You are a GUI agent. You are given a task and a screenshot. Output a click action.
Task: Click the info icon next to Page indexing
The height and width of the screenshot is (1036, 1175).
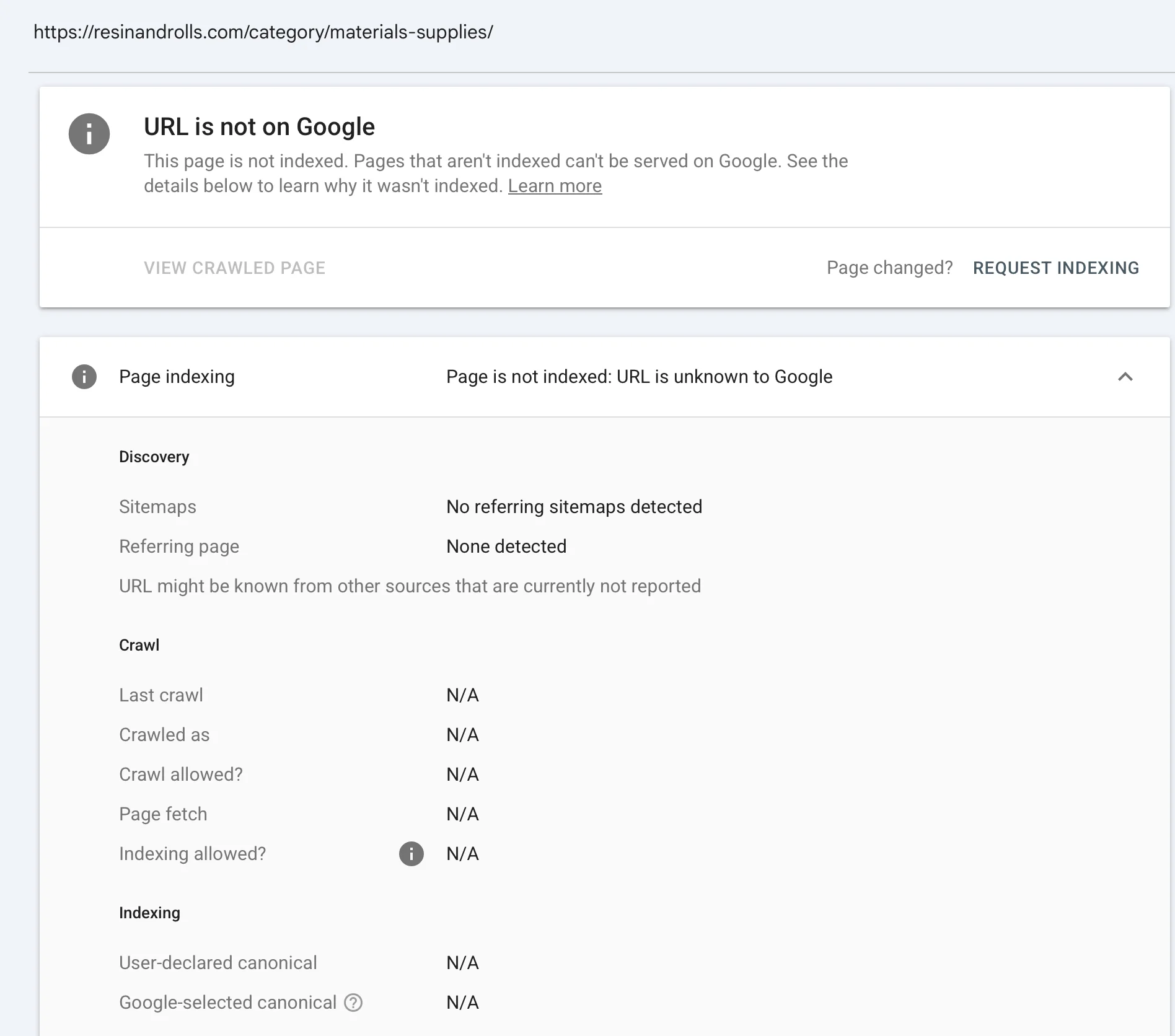(84, 377)
